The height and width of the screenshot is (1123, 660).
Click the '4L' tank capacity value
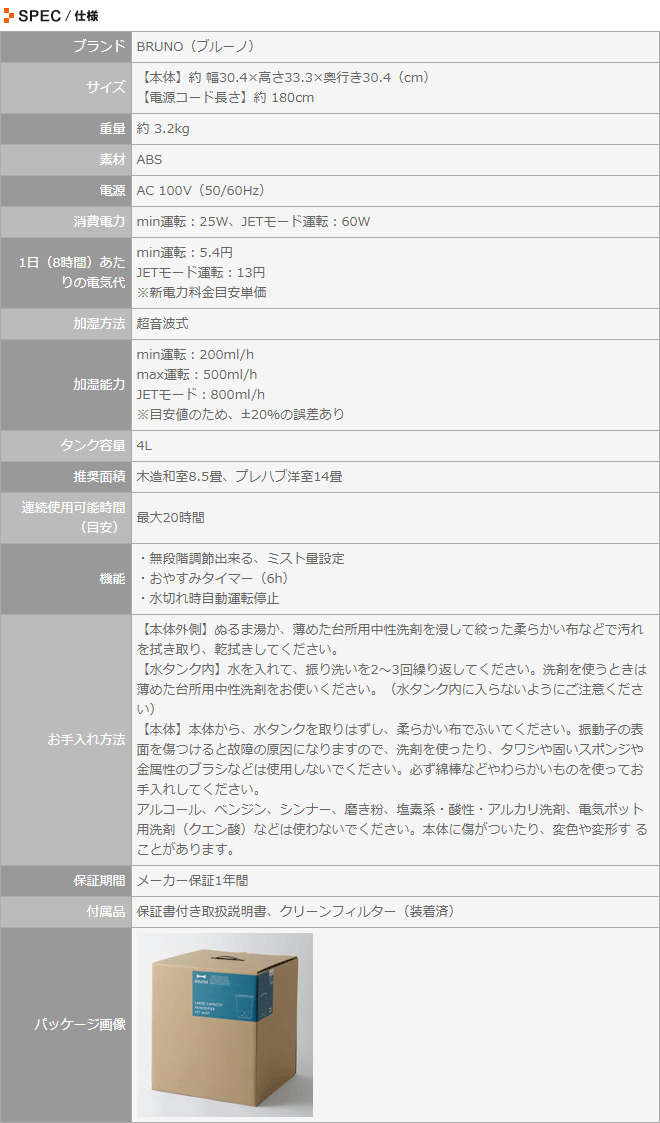(144, 445)
